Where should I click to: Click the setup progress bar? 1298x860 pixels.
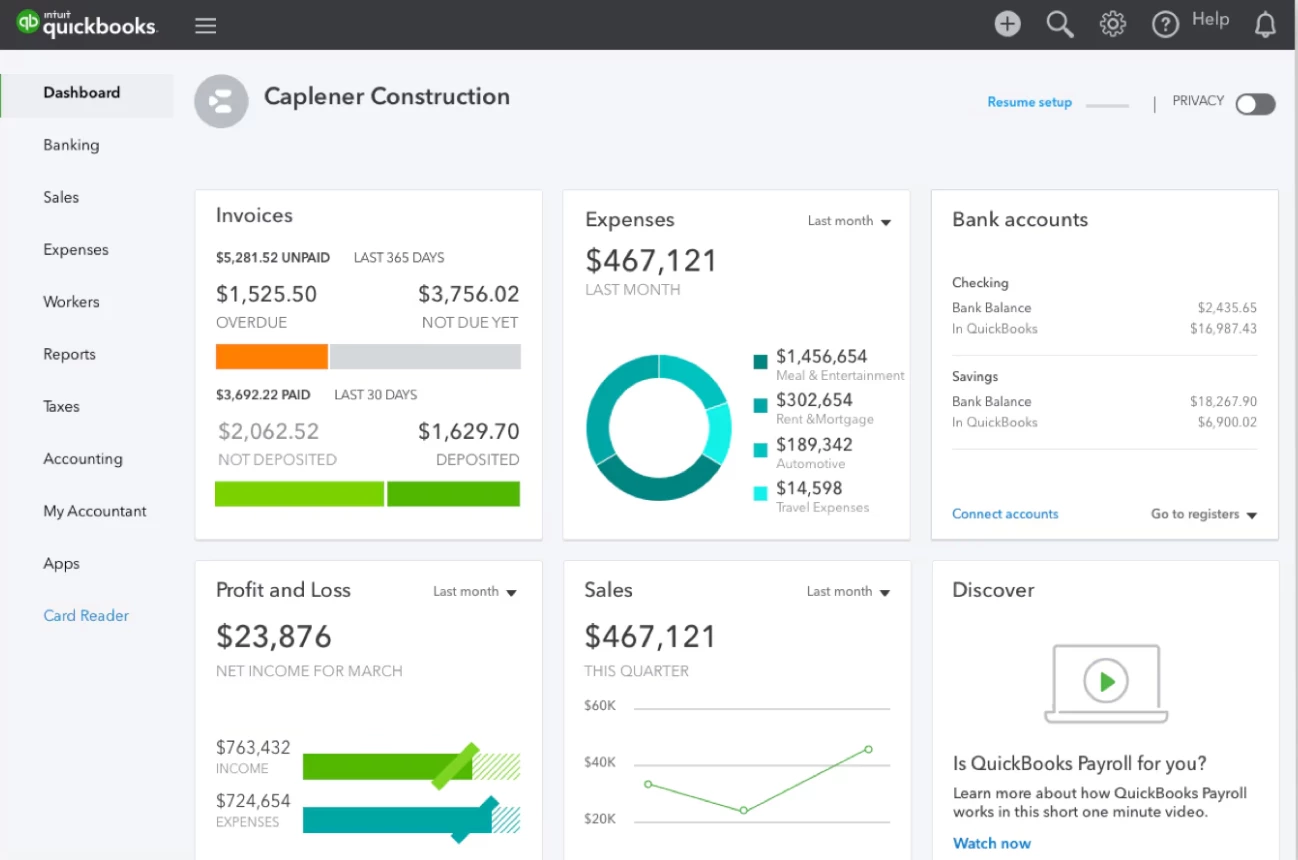point(1107,105)
